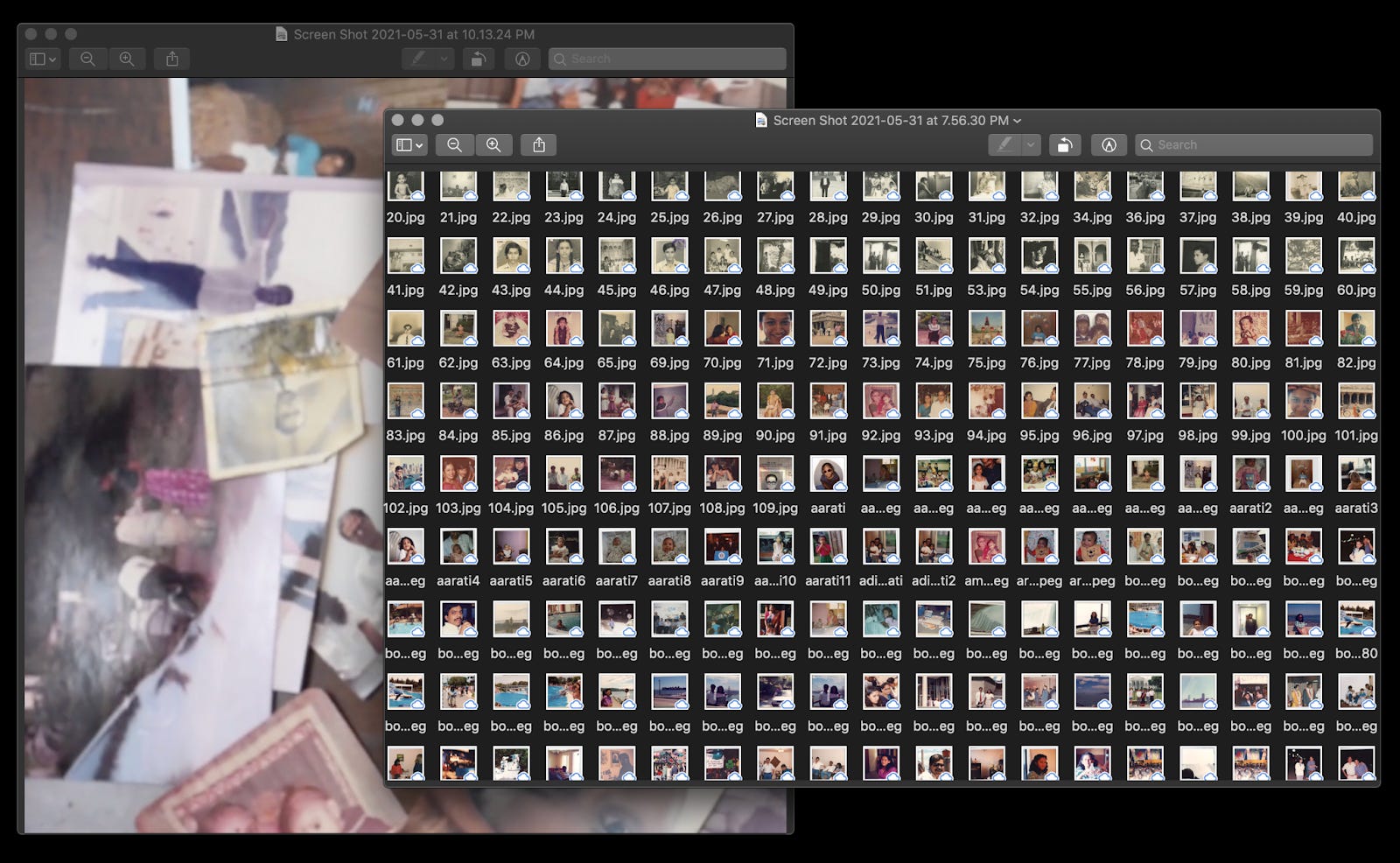The width and height of the screenshot is (1400, 863).
Task: Select the 40.jpg thumbnail
Action: click(1356, 186)
